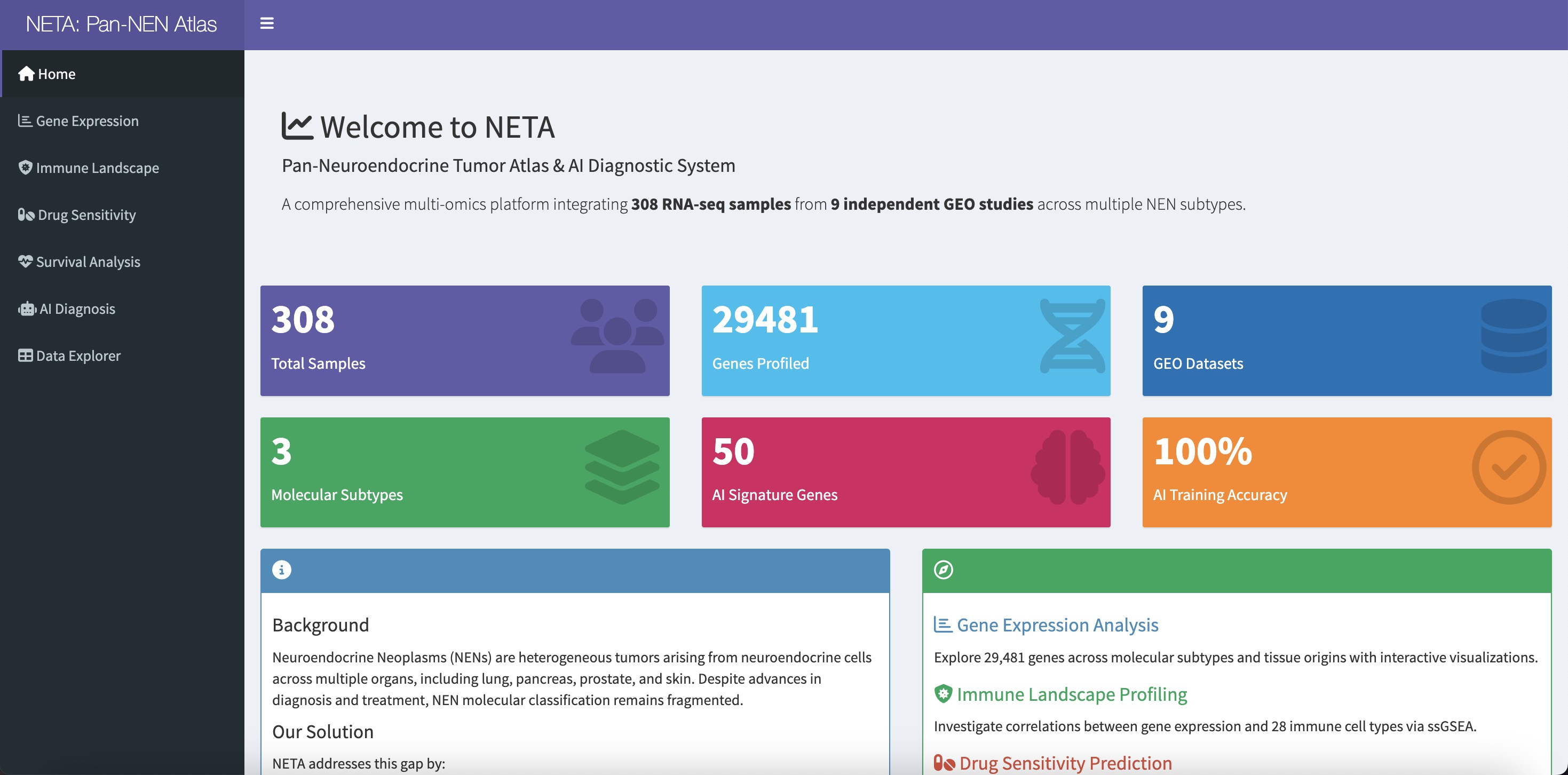Click the NETA: Pan-NEN Atlas header title
1568x775 pixels.
click(x=121, y=25)
